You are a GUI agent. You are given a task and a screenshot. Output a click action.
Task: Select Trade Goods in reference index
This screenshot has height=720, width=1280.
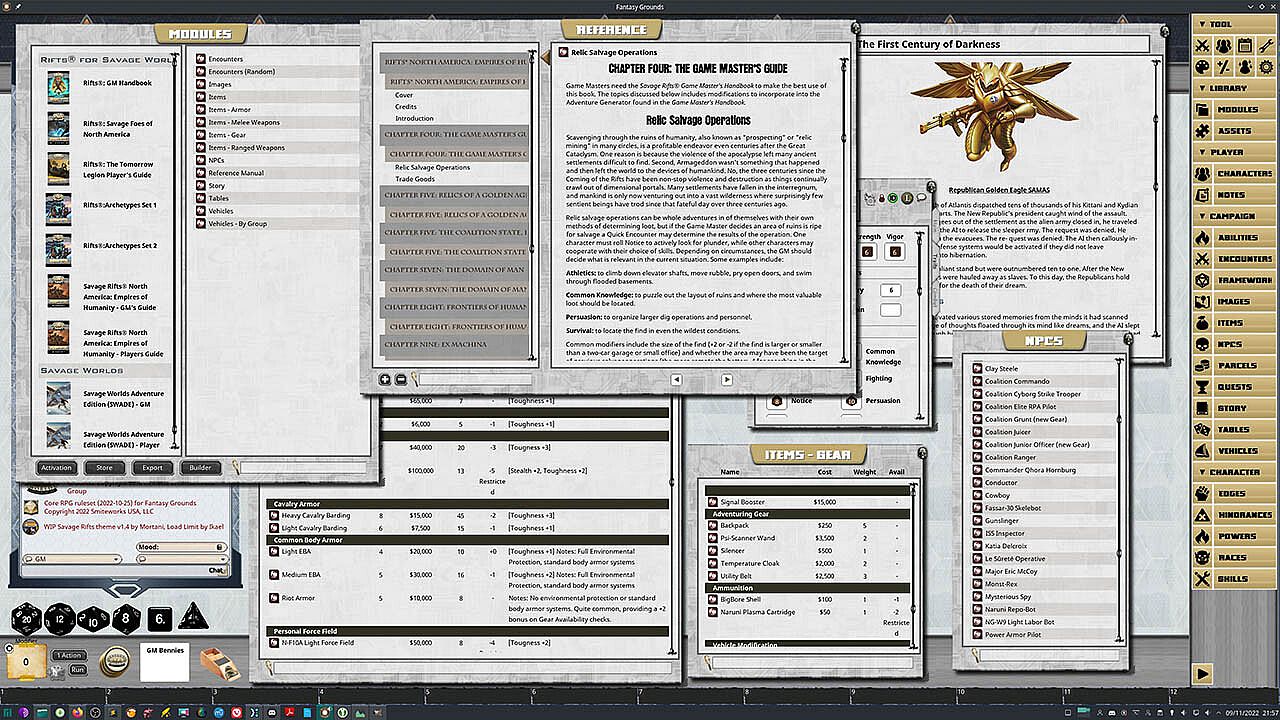click(416, 180)
